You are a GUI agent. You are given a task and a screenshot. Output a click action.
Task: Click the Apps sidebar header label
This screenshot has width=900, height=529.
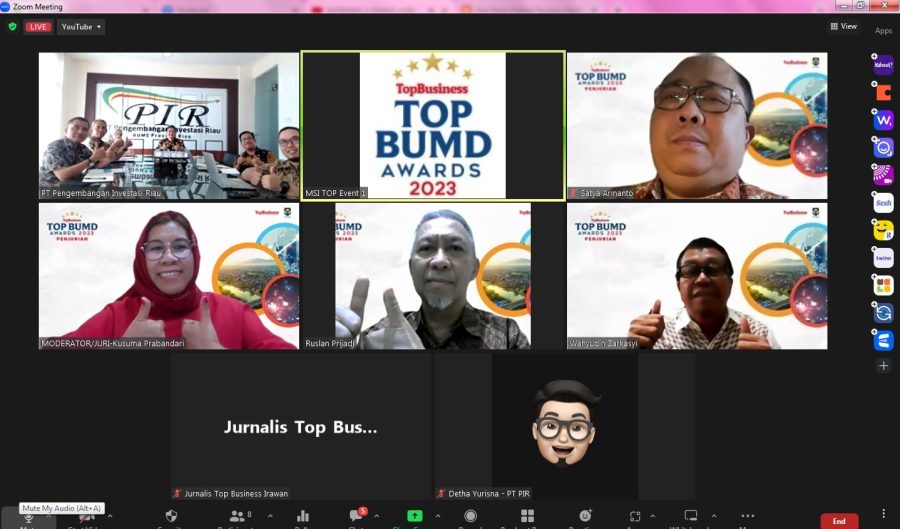(x=883, y=31)
